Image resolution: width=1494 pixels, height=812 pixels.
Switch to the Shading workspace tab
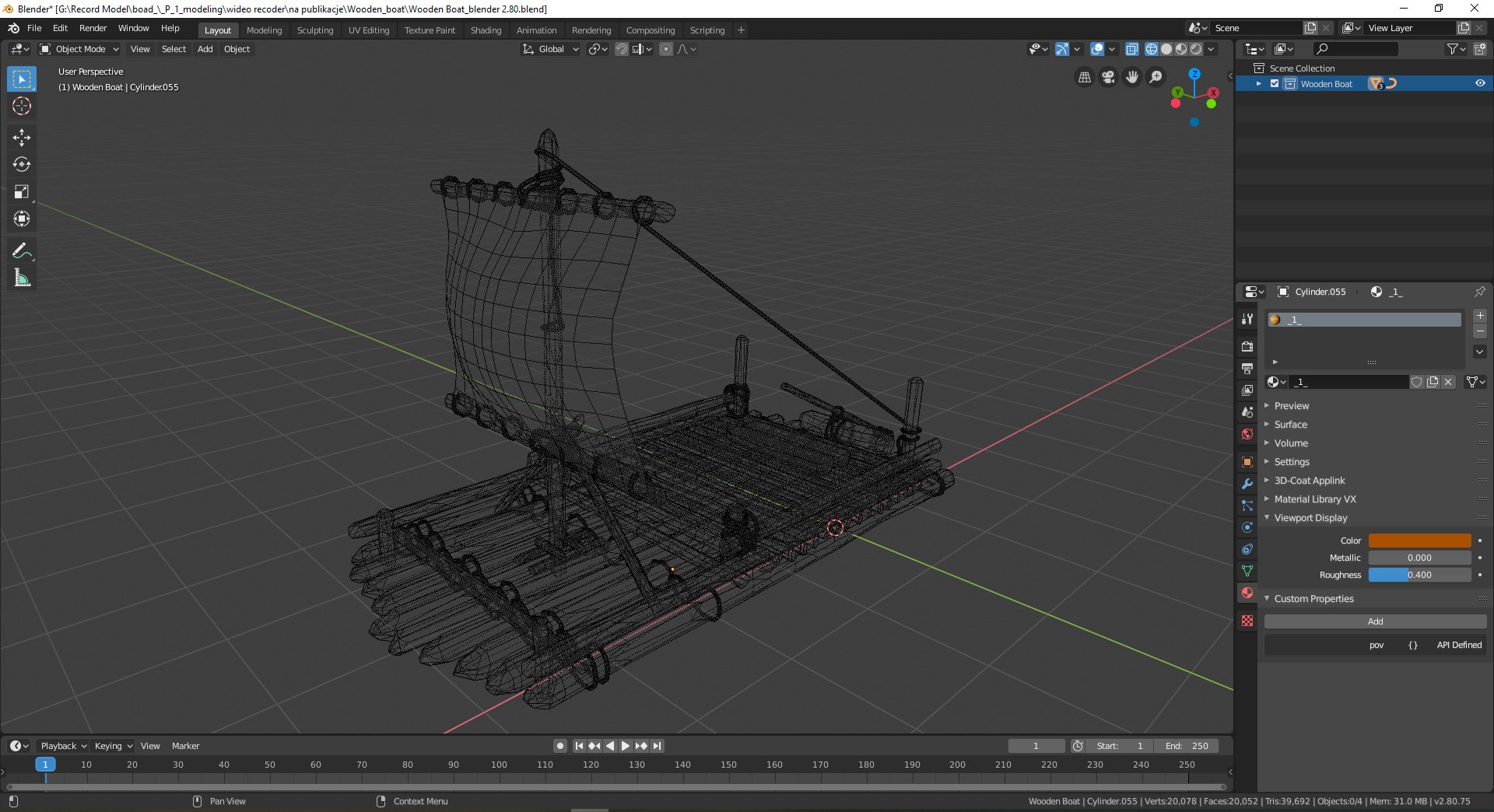click(x=486, y=30)
